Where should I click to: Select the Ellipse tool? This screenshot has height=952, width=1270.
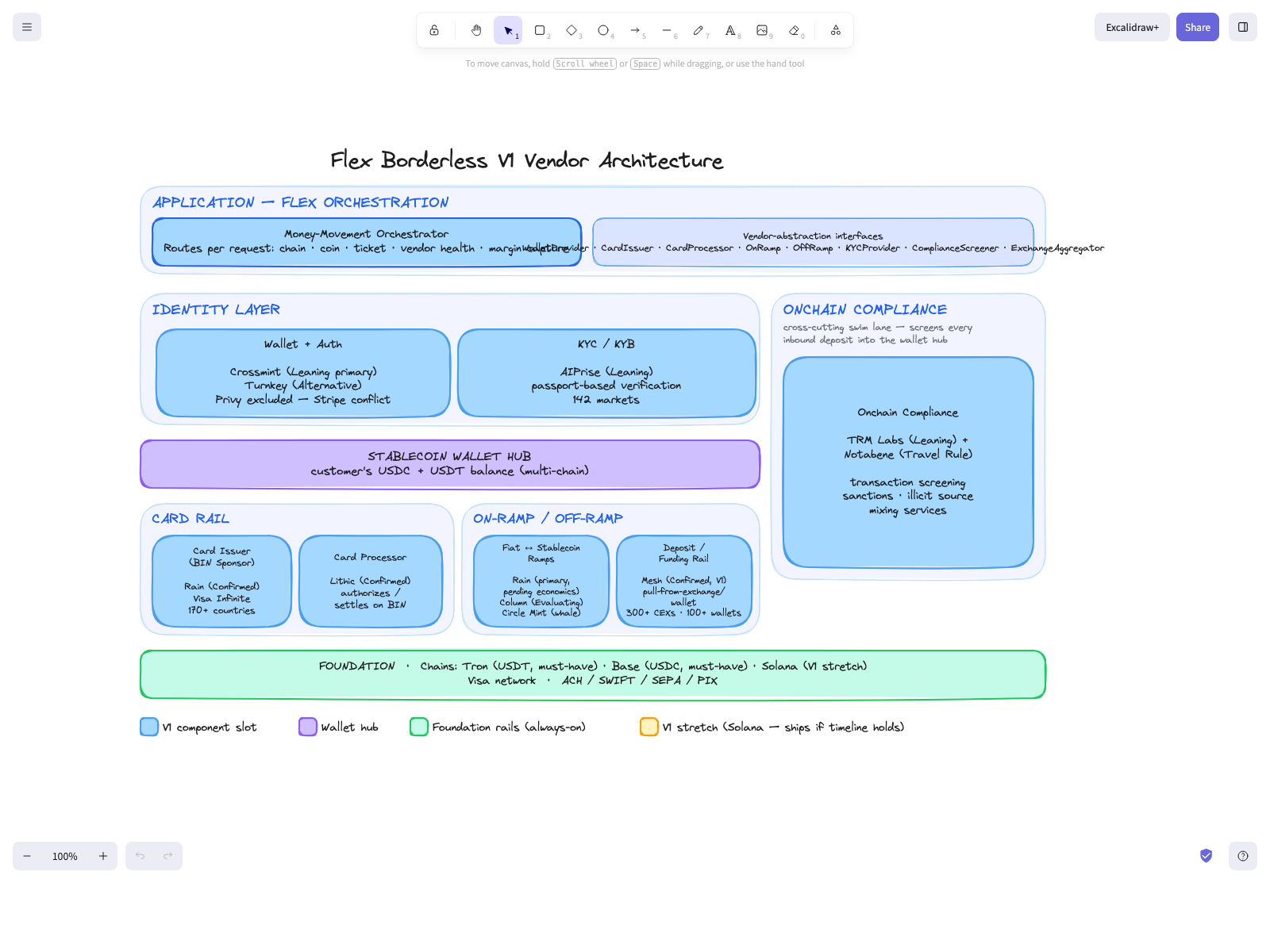(x=603, y=30)
